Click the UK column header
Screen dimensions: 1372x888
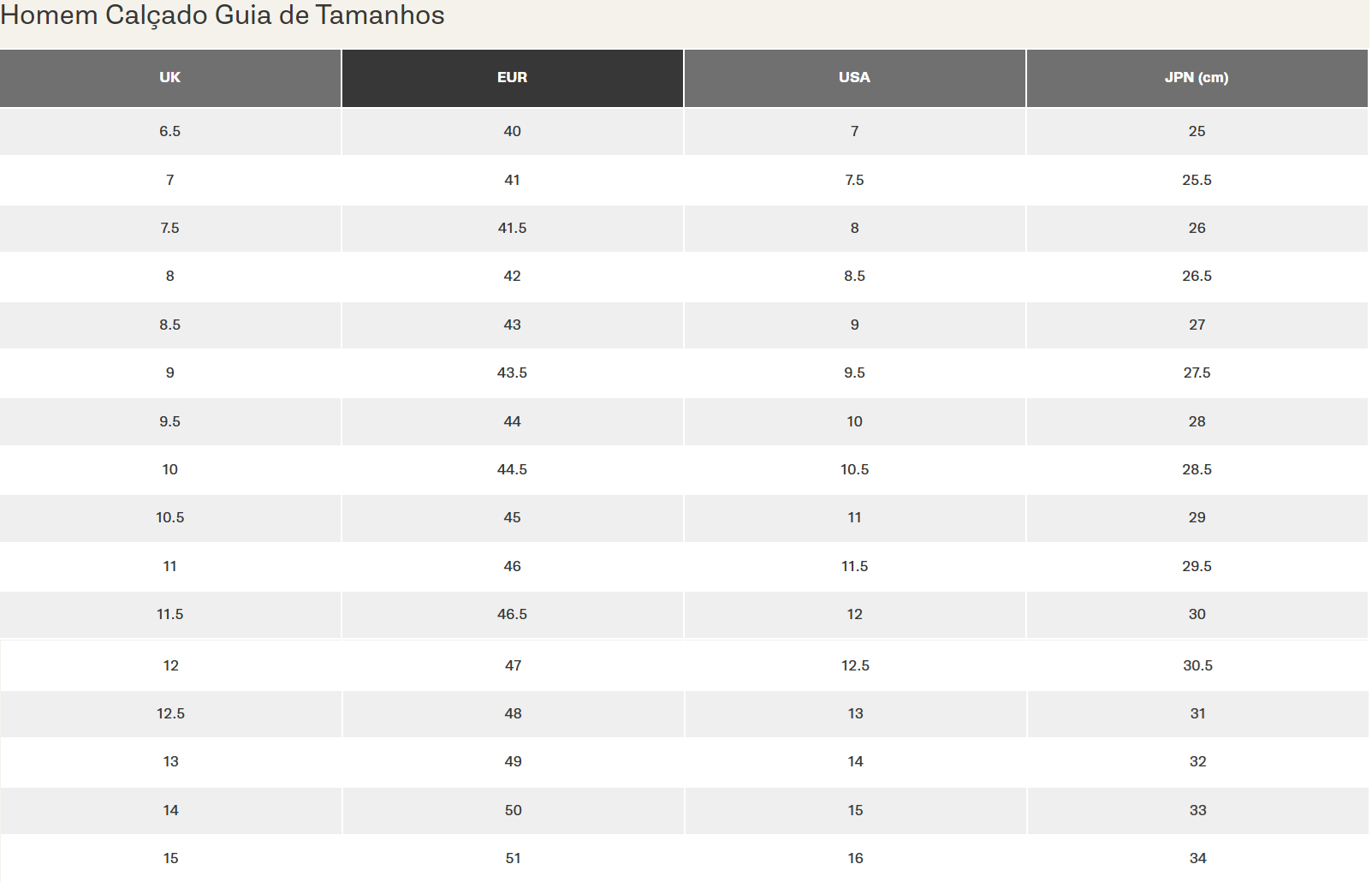tap(169, 78)
